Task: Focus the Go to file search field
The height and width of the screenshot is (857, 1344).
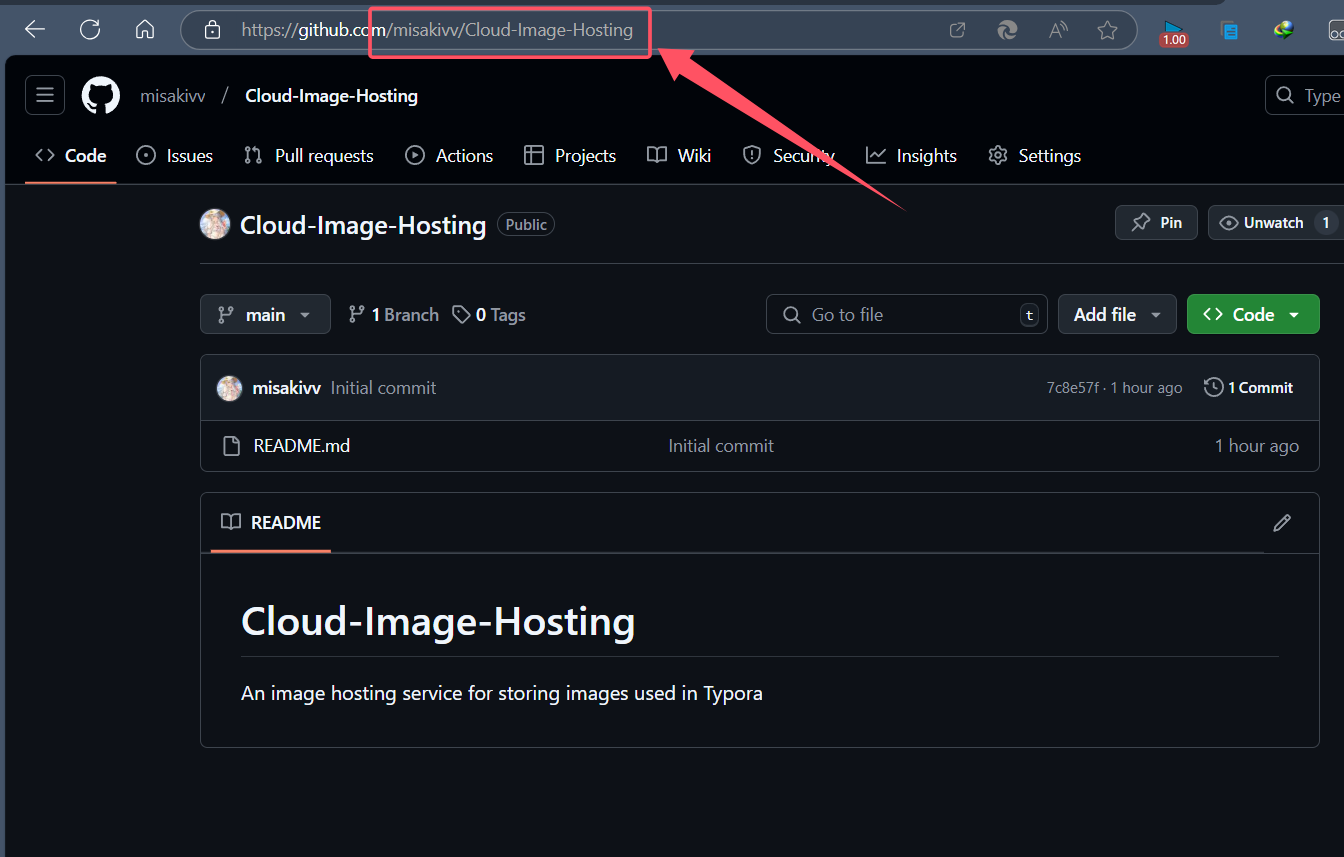Action: (907, 314)
